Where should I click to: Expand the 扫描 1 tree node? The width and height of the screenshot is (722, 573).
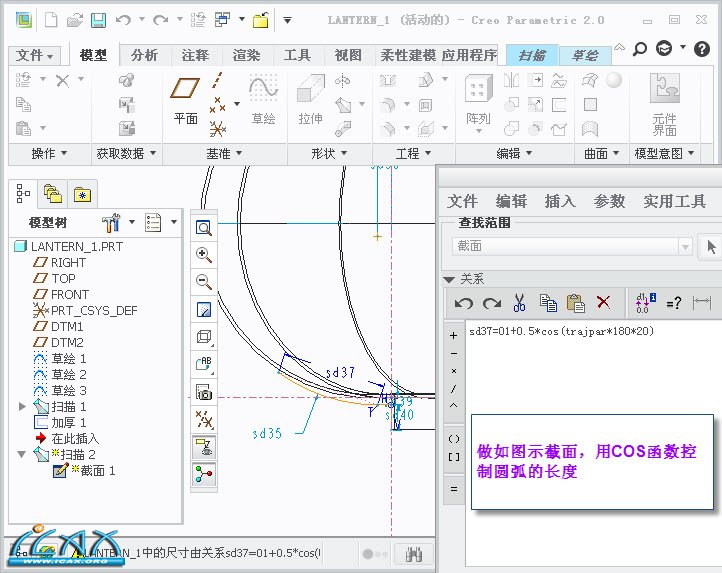coord(22,406)
